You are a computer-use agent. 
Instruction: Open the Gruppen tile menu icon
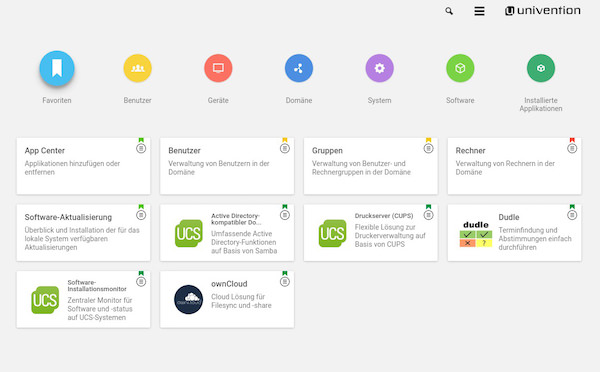click(429, 148)
